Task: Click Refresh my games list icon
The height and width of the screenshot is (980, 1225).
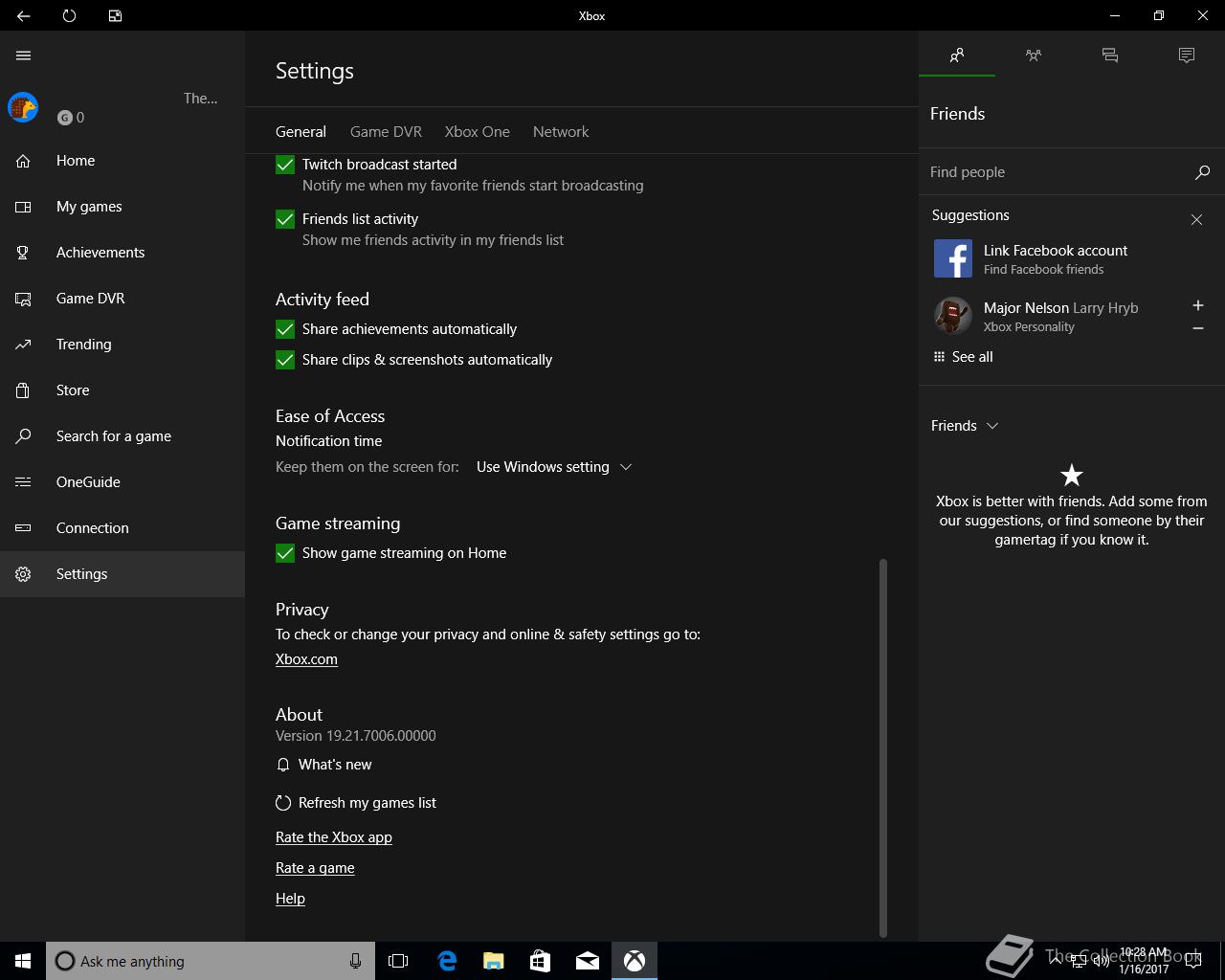Action: coord(283,803)
